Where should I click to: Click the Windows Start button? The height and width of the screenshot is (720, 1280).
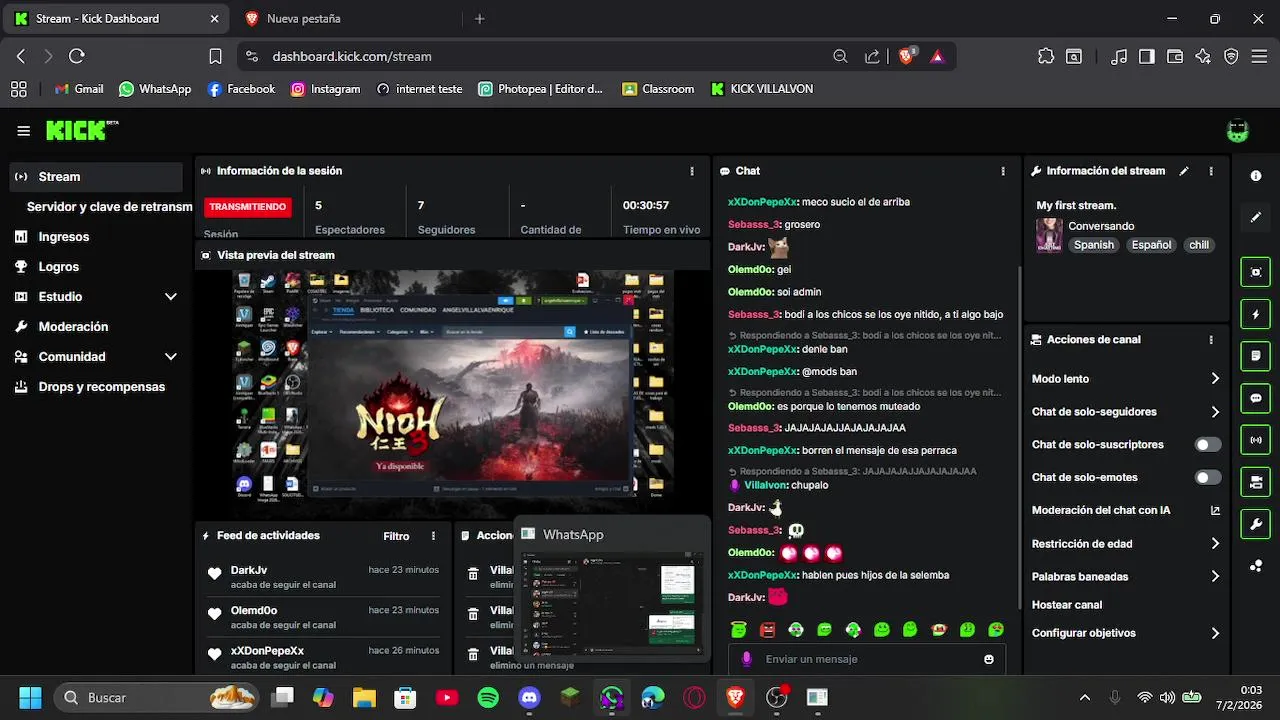click(x=30, y=697)
